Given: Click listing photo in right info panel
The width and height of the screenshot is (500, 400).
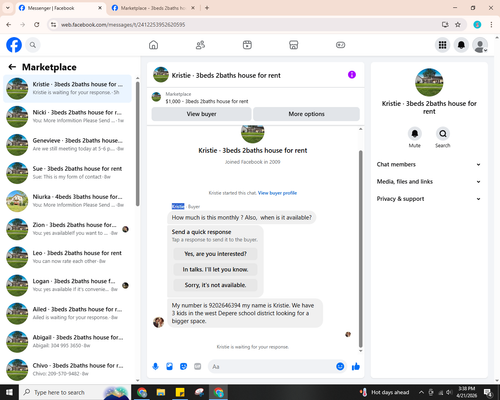Looking at the screenshot, I should (x=429, y=82).
